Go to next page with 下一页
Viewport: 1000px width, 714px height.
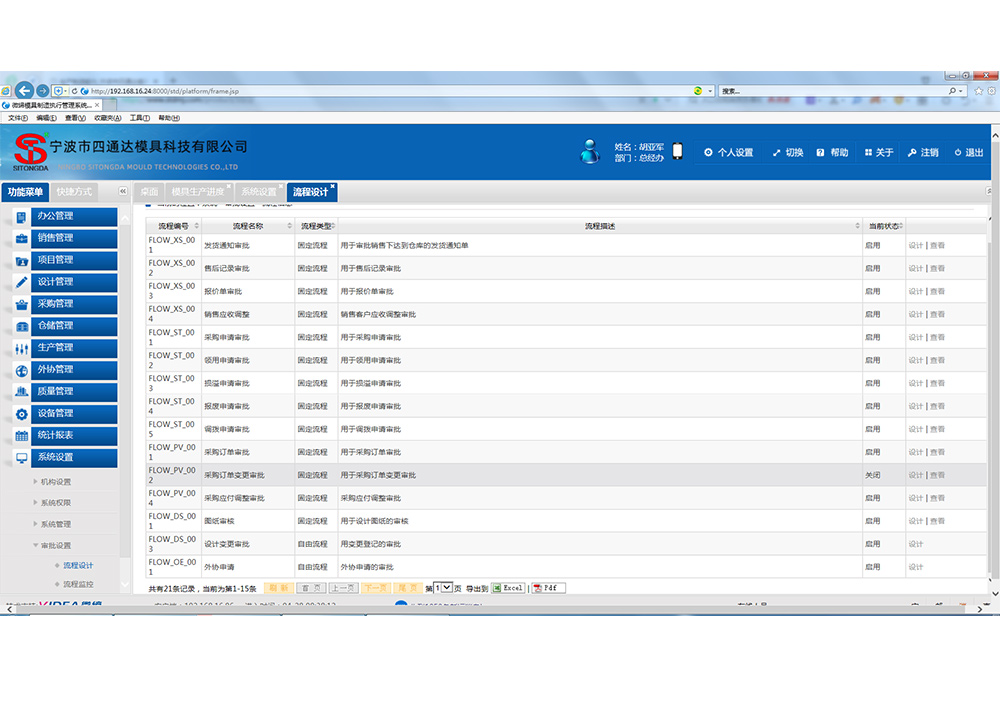(x=375, y=588)
